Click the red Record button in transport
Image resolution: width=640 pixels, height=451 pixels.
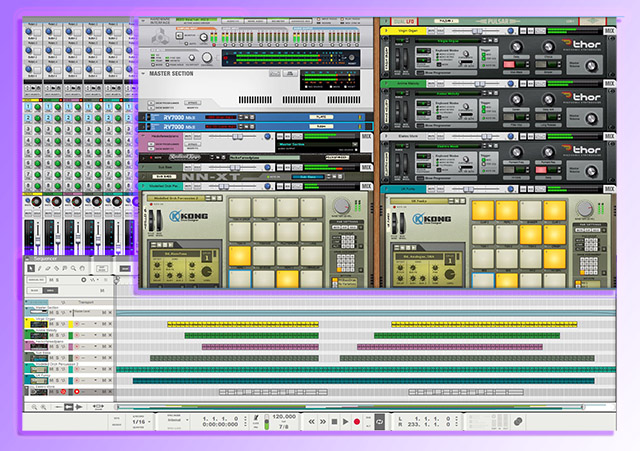(356, 422)
